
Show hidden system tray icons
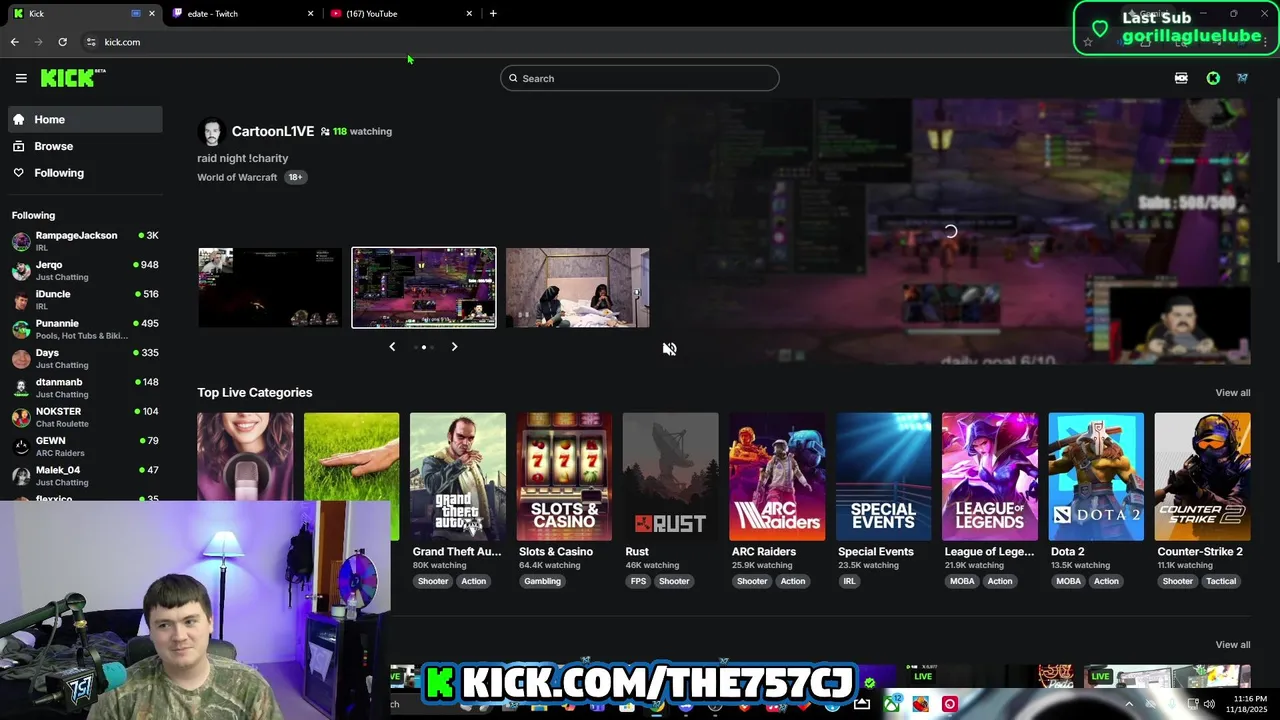pos(1129,704)
